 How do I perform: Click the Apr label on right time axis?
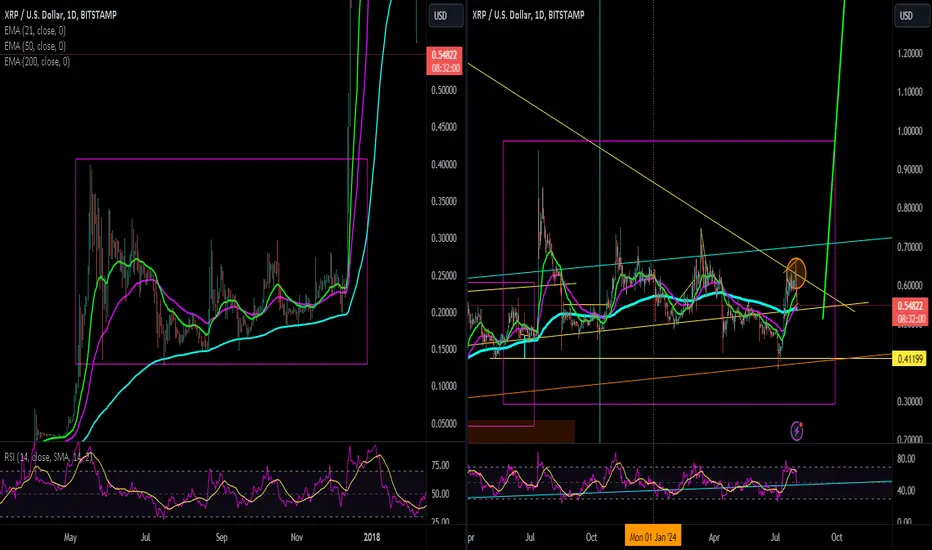point(714,538)
